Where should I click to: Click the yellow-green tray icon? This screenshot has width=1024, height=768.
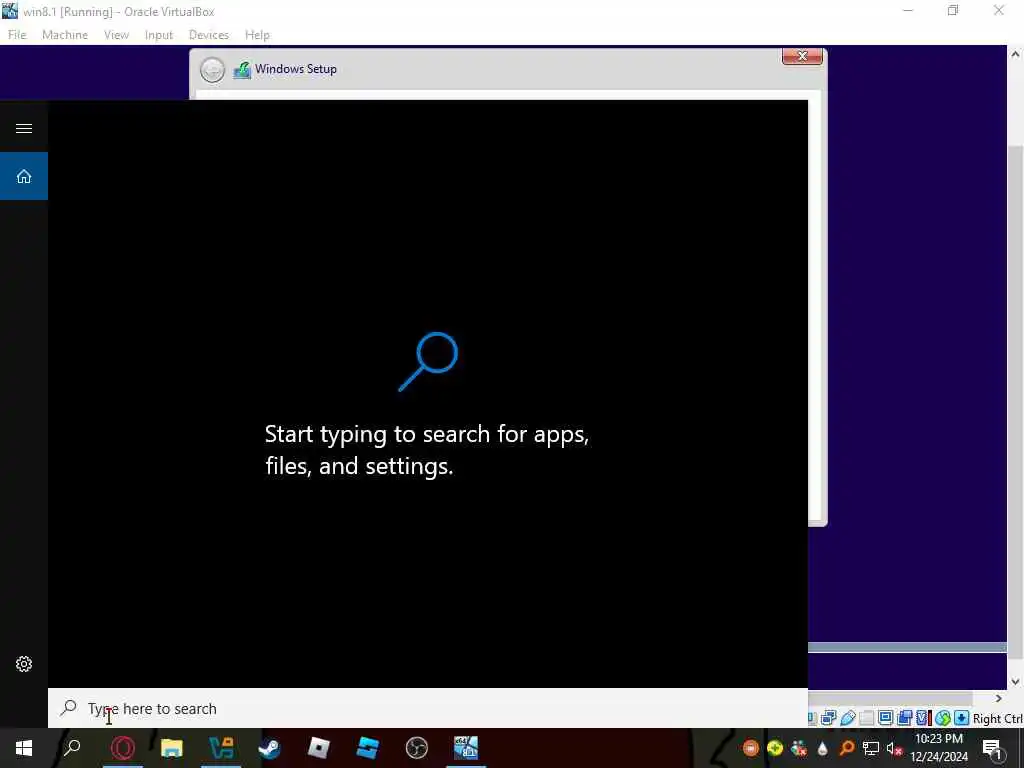775,748
